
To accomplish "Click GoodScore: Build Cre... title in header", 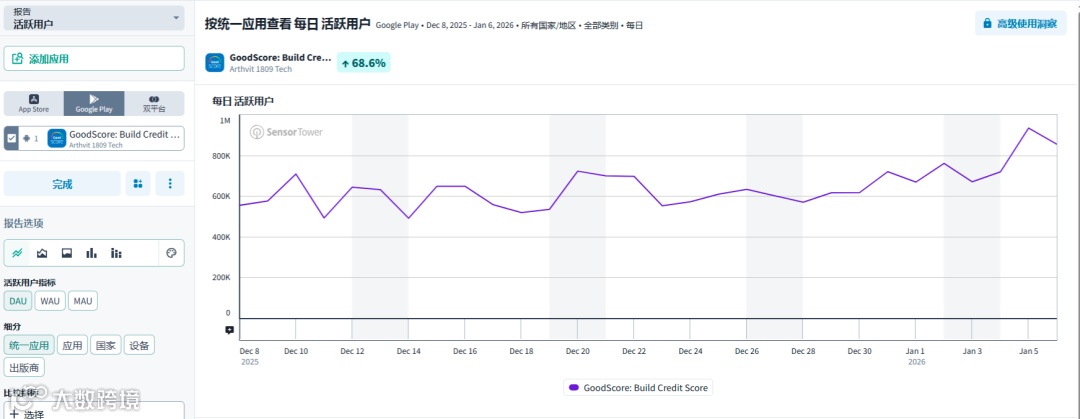I will tap(280, 58).
